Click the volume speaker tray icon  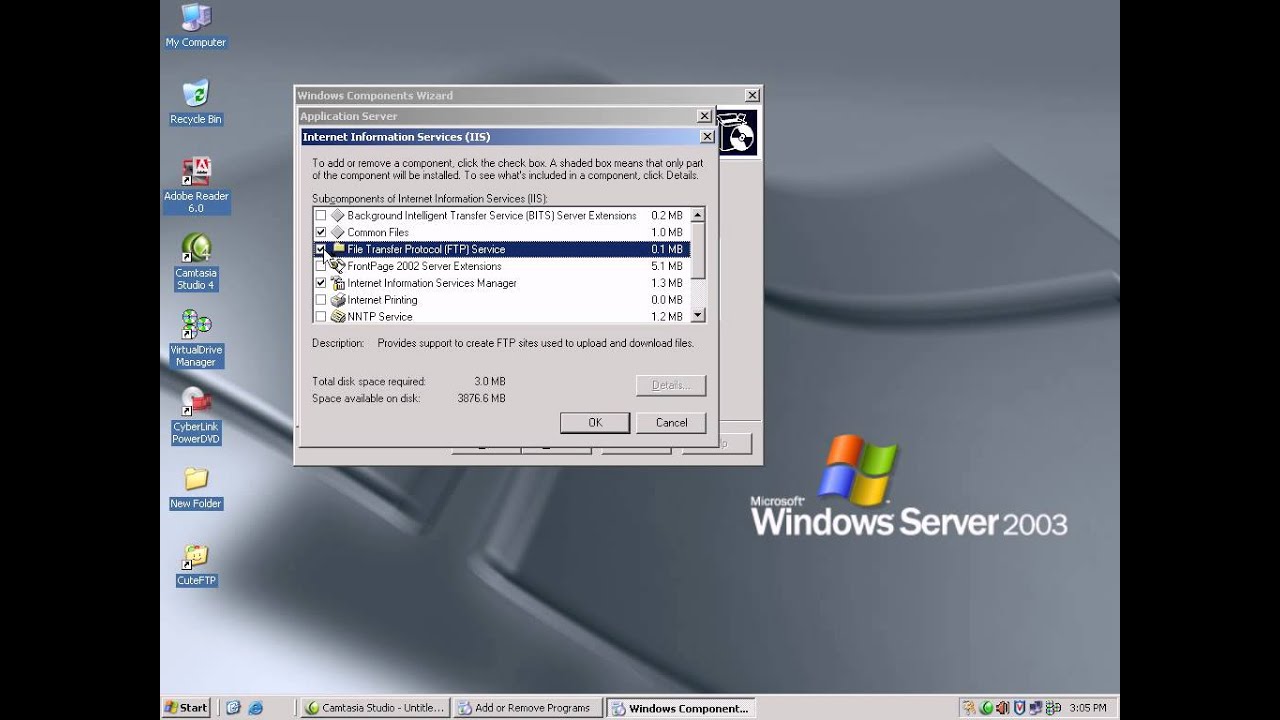click(1003, 708)
